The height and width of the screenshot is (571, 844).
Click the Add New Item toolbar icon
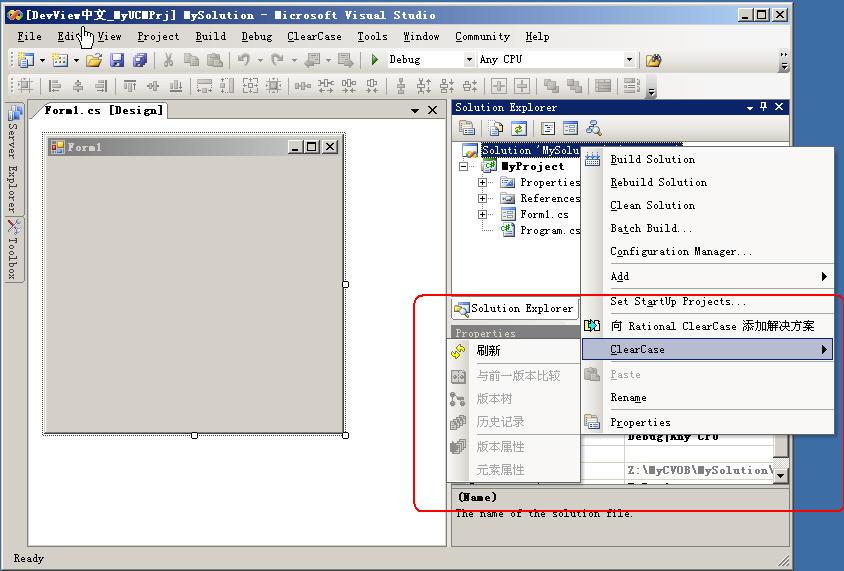pyautogui.click(x=60, y=60)
